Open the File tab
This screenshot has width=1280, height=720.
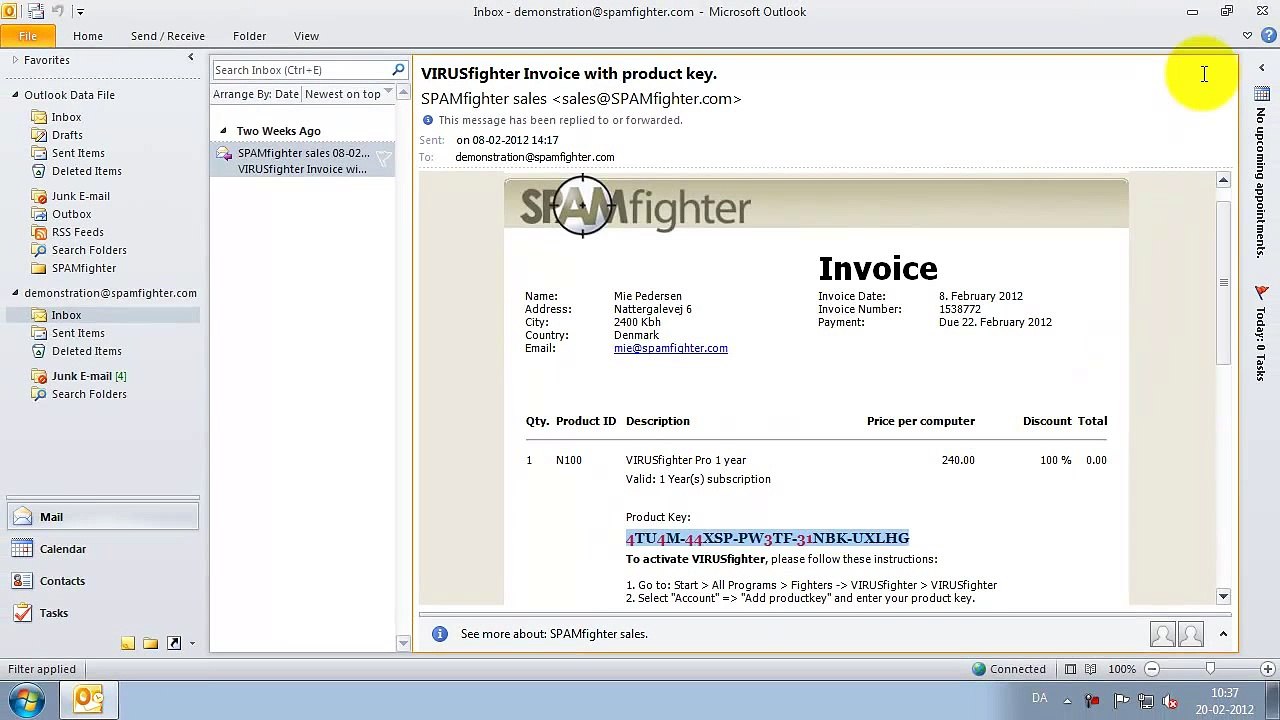[28, 36]
